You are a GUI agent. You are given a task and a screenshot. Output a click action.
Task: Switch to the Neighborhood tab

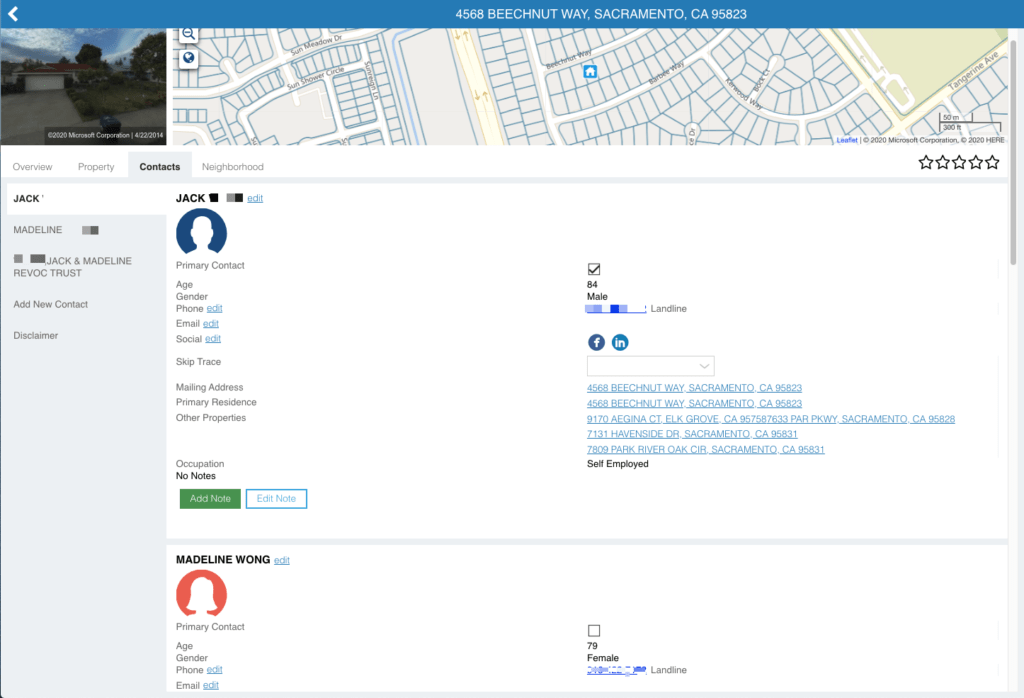click(x=232, y=166)
